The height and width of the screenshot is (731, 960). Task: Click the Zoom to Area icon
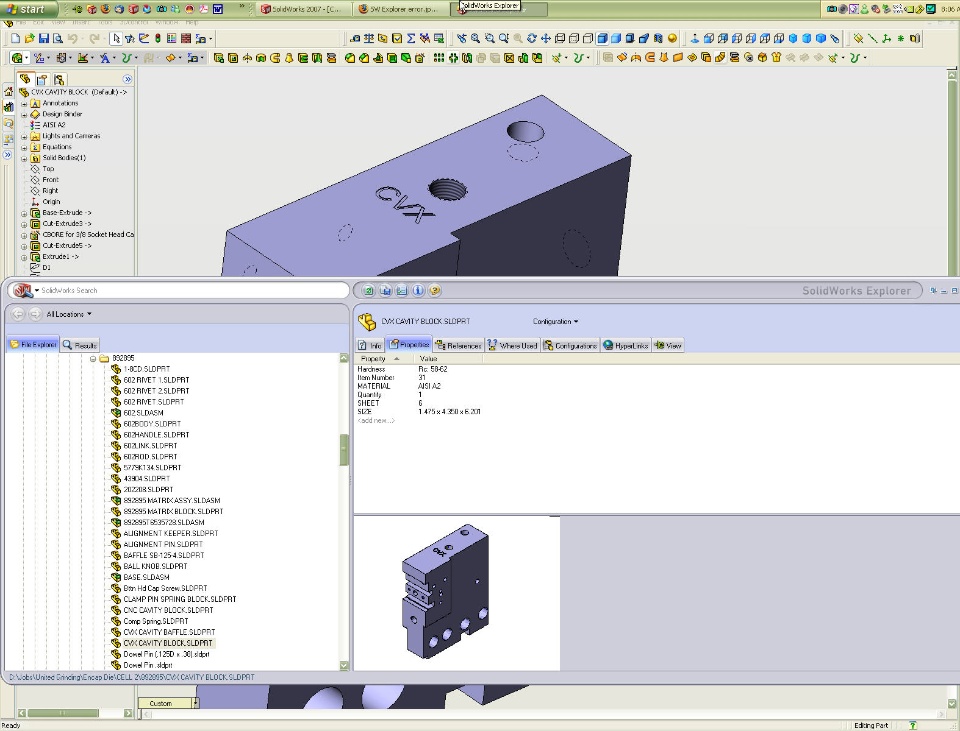(x=489, y=39)
